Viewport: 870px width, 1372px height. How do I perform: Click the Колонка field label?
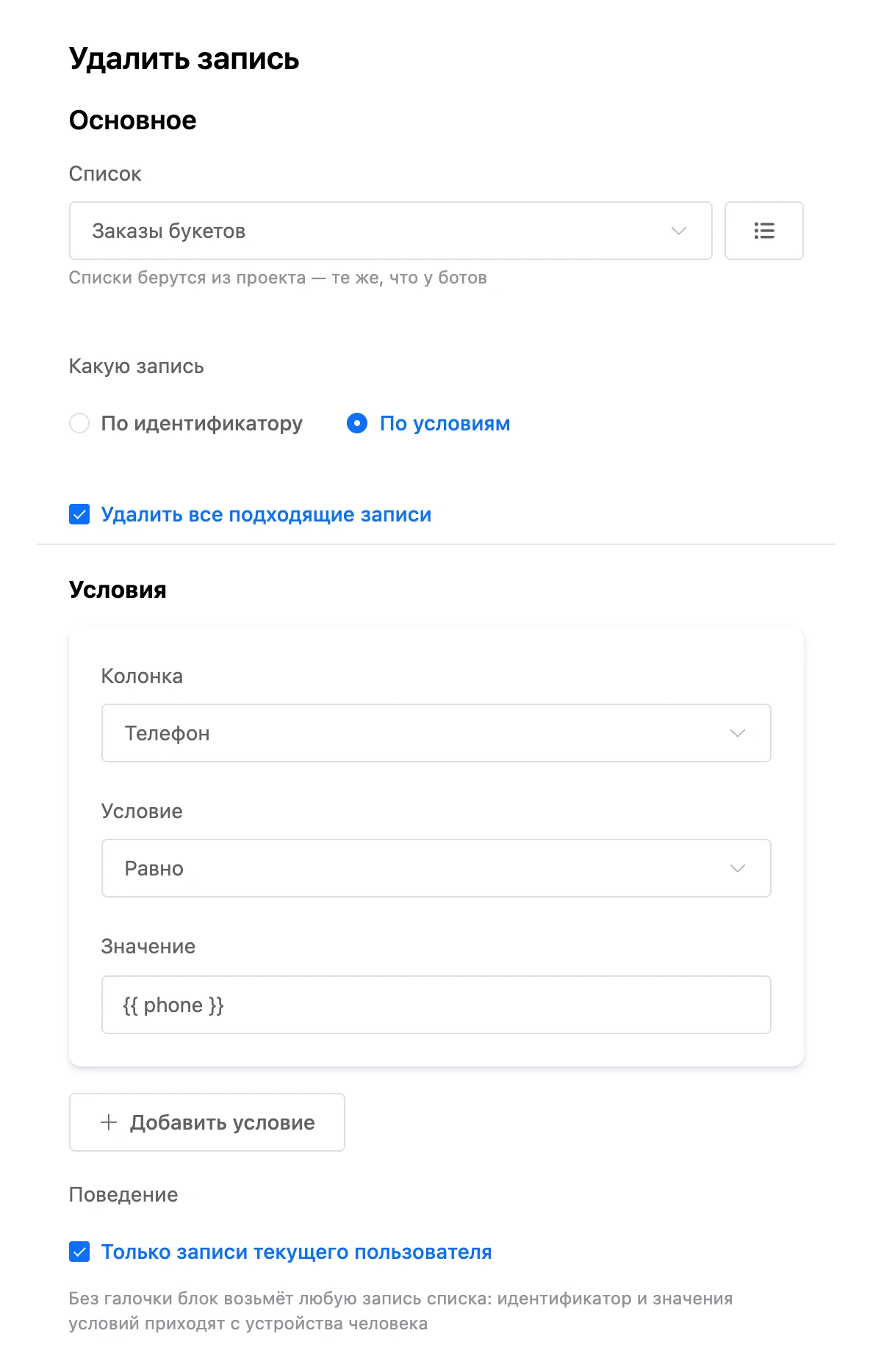142,676
